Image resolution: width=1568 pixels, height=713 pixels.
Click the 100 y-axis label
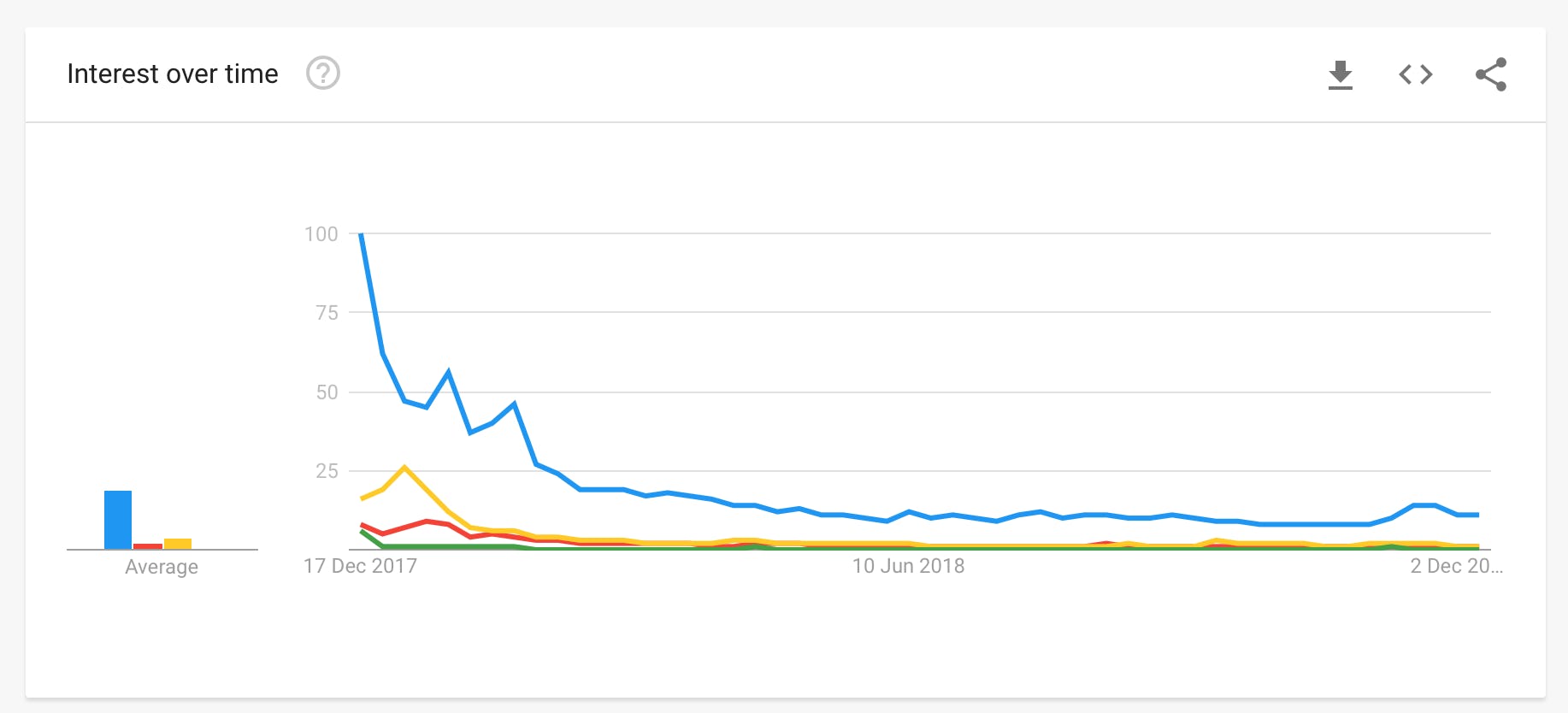[321, 234]
